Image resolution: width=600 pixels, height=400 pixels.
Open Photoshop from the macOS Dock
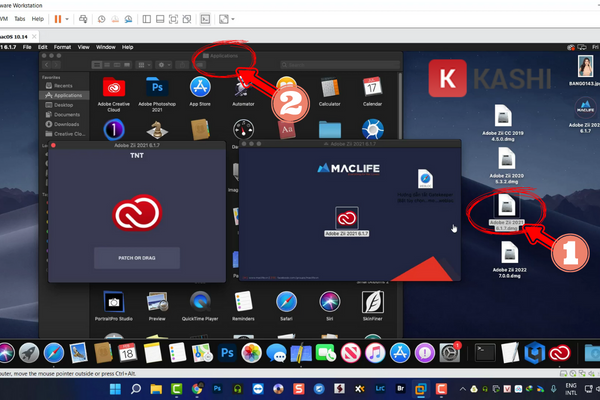coord(227,353)
